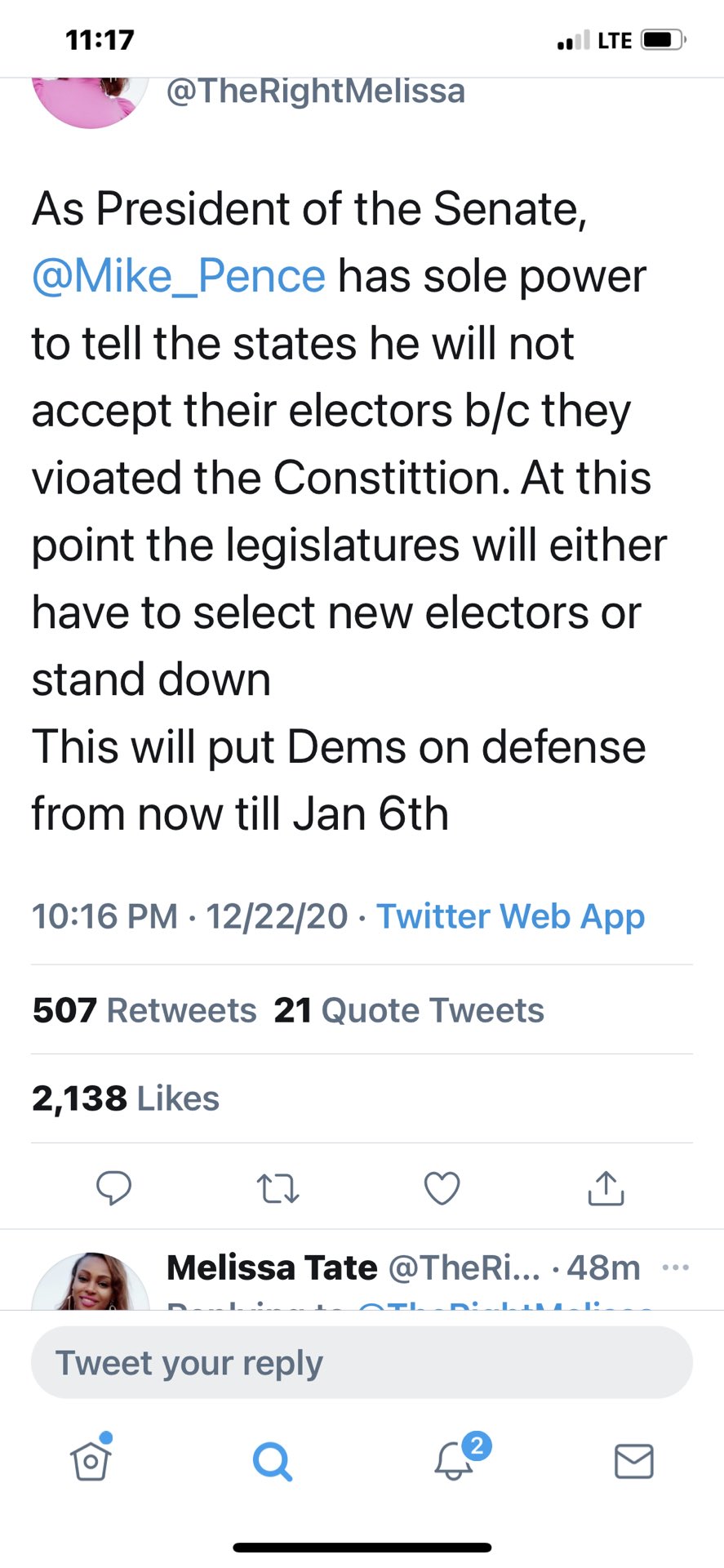724x1568 pixels.
Task: Open the @Mike_Pence mention link
Action: 176,275
